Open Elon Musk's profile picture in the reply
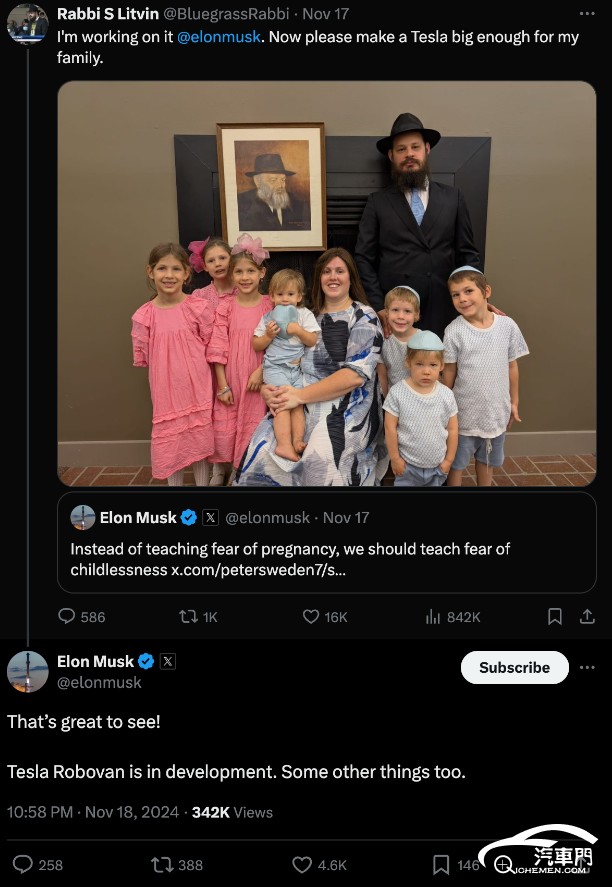This screenshot has height=887, width=612. point(27,671)
